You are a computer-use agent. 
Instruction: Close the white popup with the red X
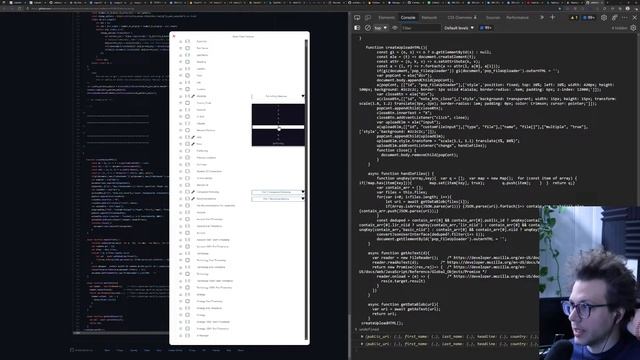coord(174,36)
